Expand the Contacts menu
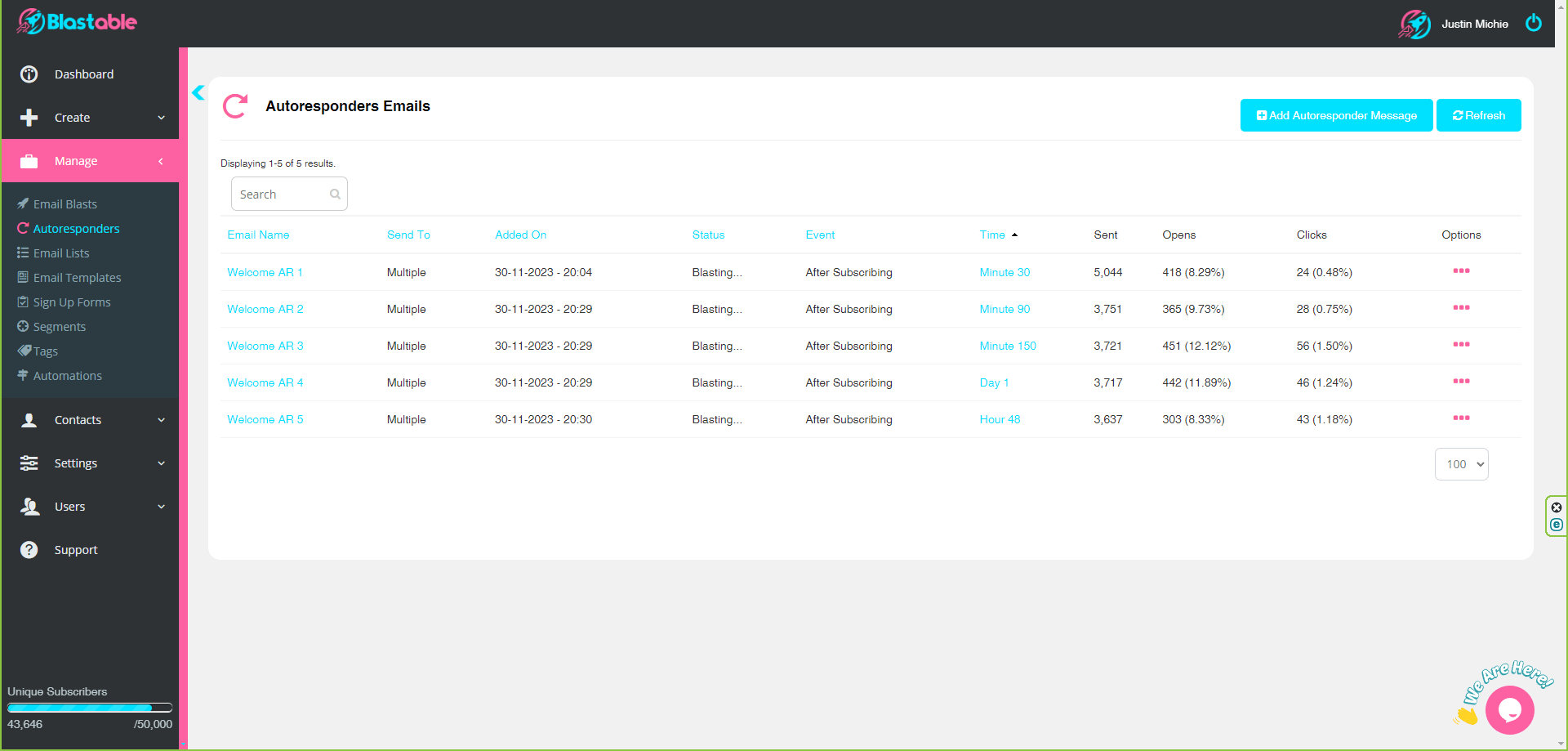1568x751 pixels. (90, 420)
